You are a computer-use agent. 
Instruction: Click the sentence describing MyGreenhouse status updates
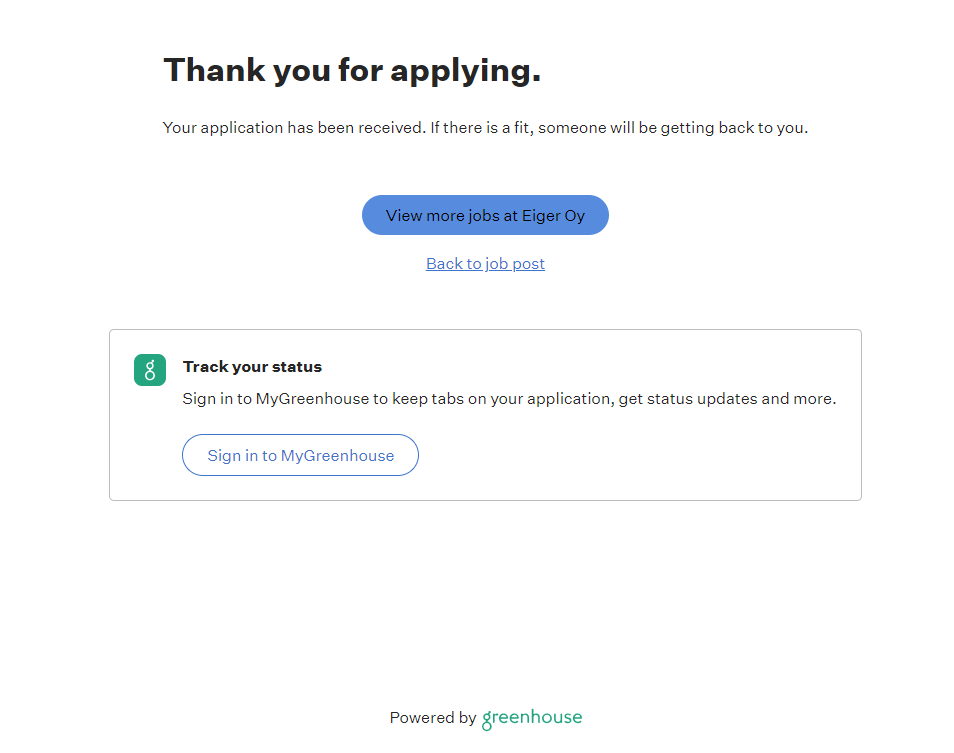(x=509, y=399)
